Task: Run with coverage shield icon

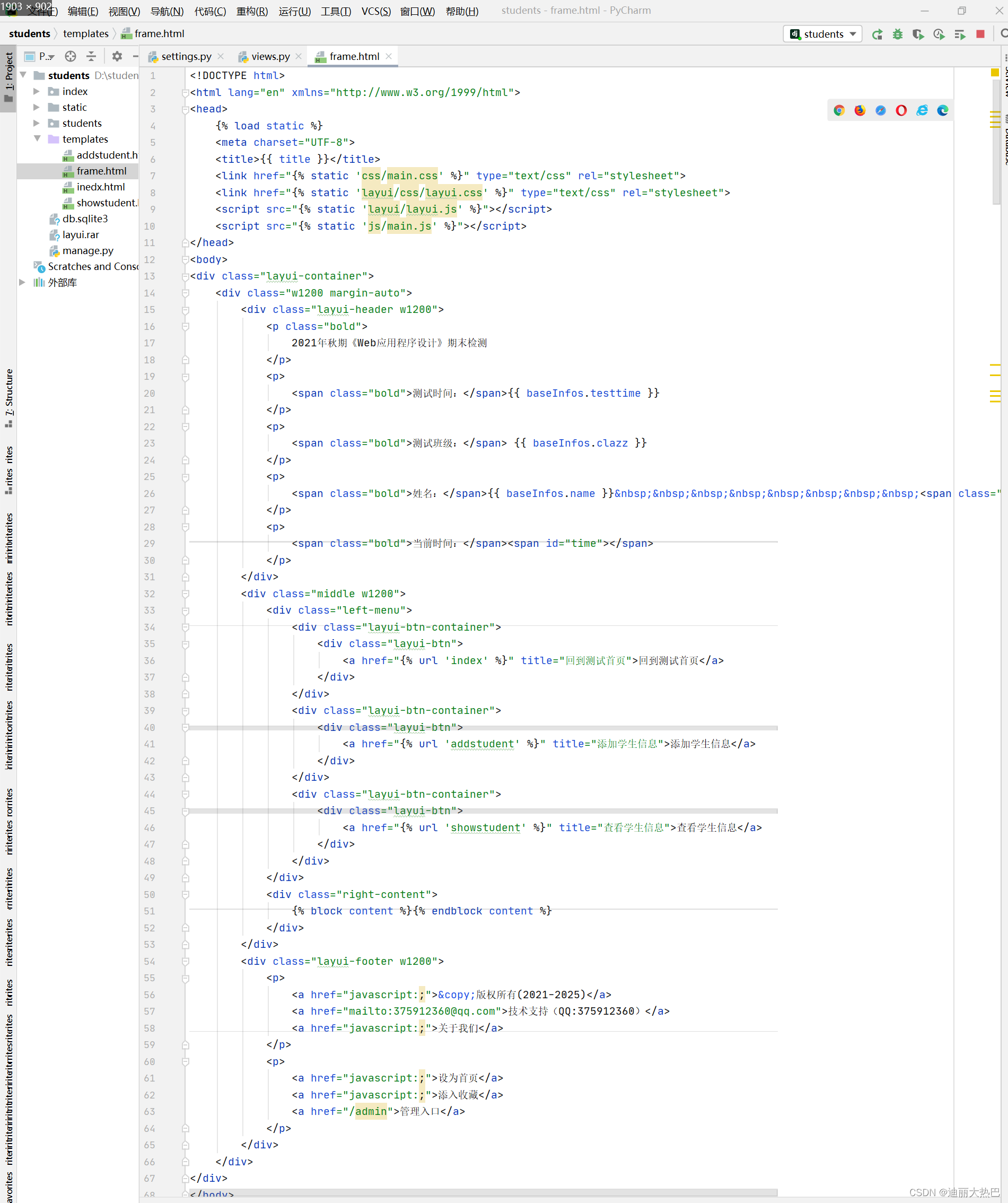Action: [x=918, y=34]
